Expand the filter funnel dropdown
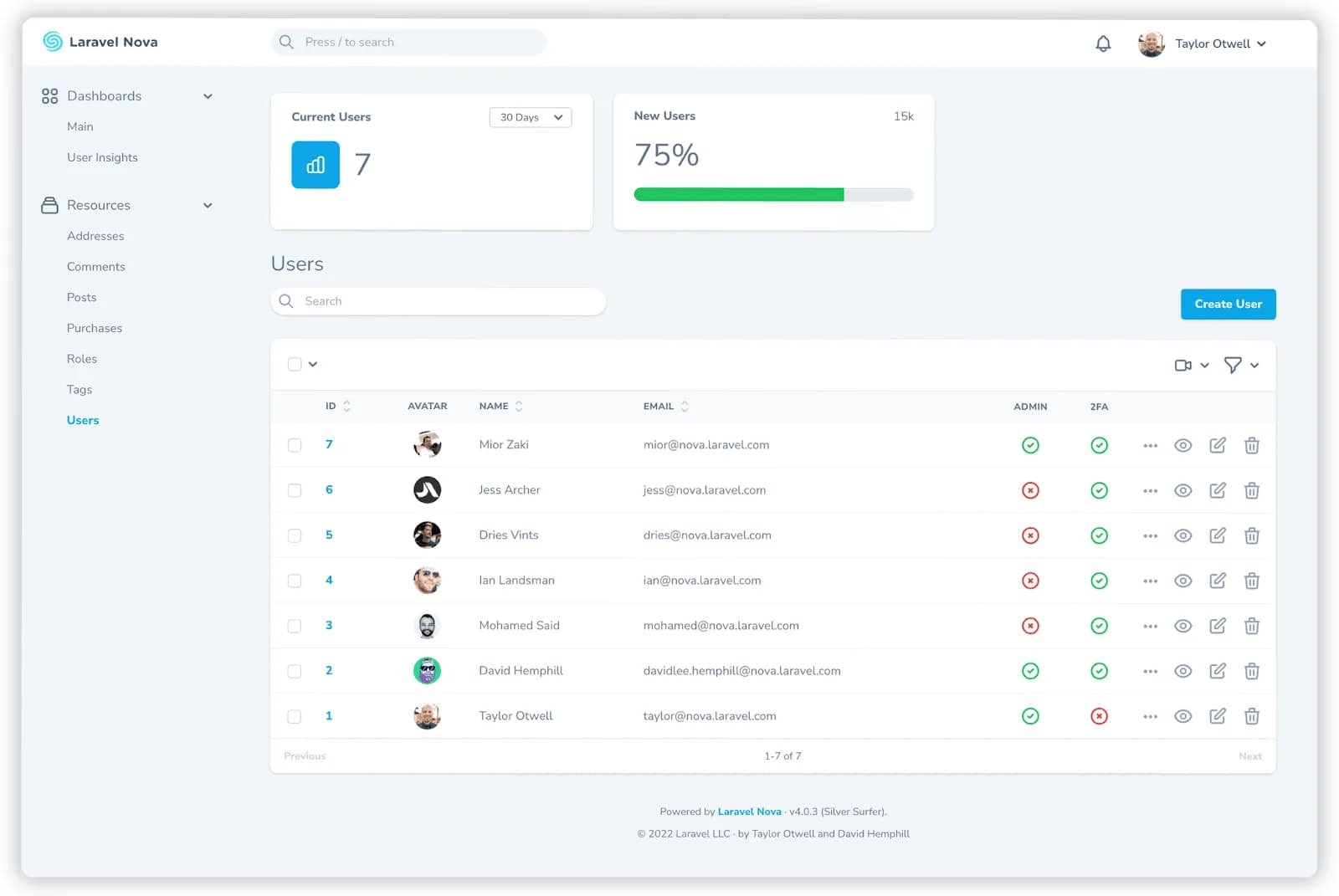Screen dimensions: 1339x896 pos(1241,365)
